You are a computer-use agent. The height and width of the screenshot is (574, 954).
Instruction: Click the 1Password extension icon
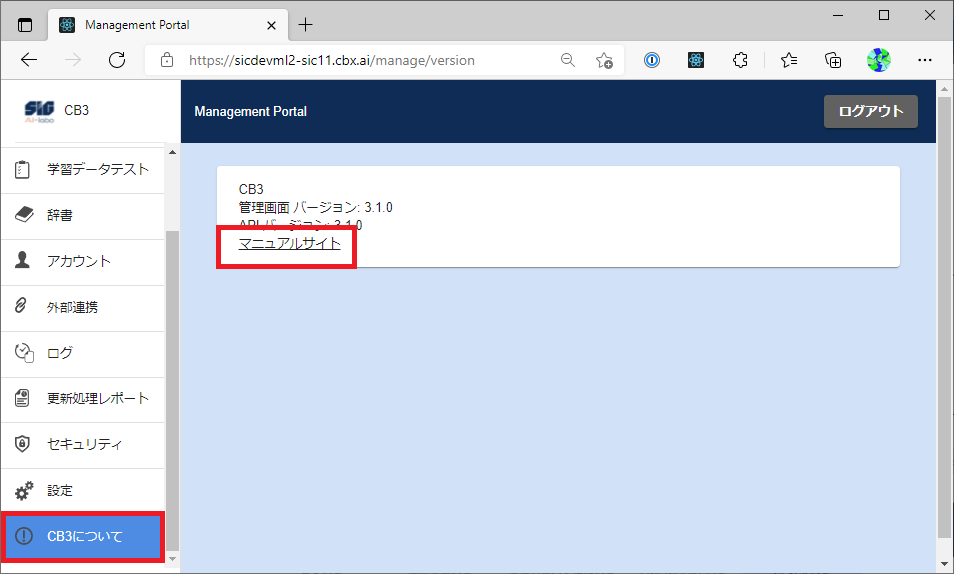click(651, 60)
